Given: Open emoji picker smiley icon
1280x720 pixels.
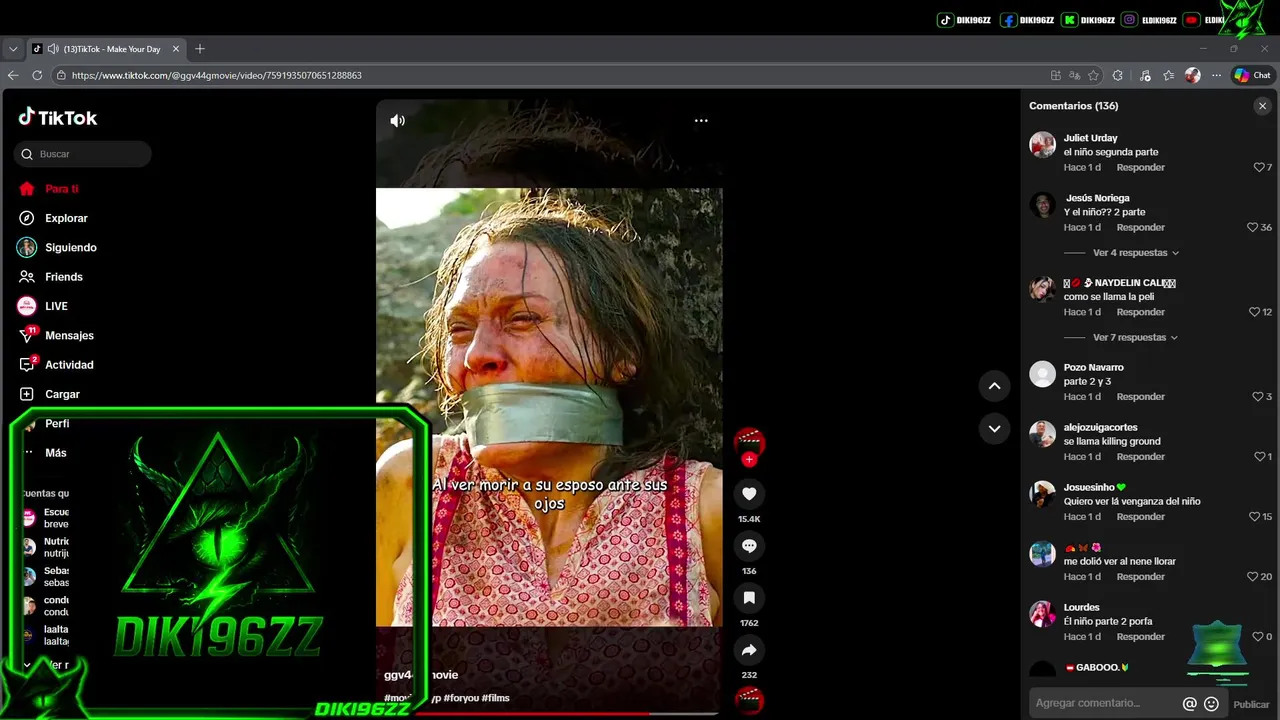Looking at the screenshot, I should [1211, 704].
